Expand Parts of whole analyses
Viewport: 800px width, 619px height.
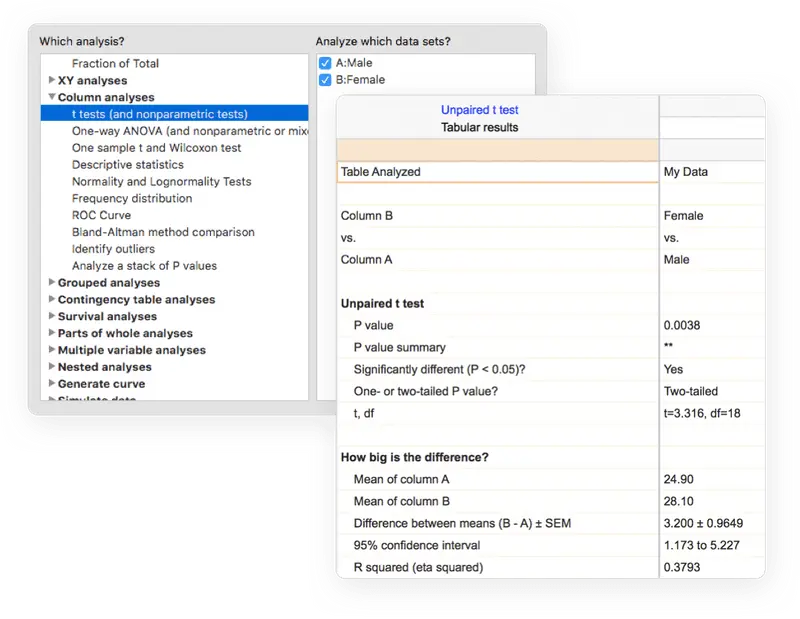click(52, 333)
